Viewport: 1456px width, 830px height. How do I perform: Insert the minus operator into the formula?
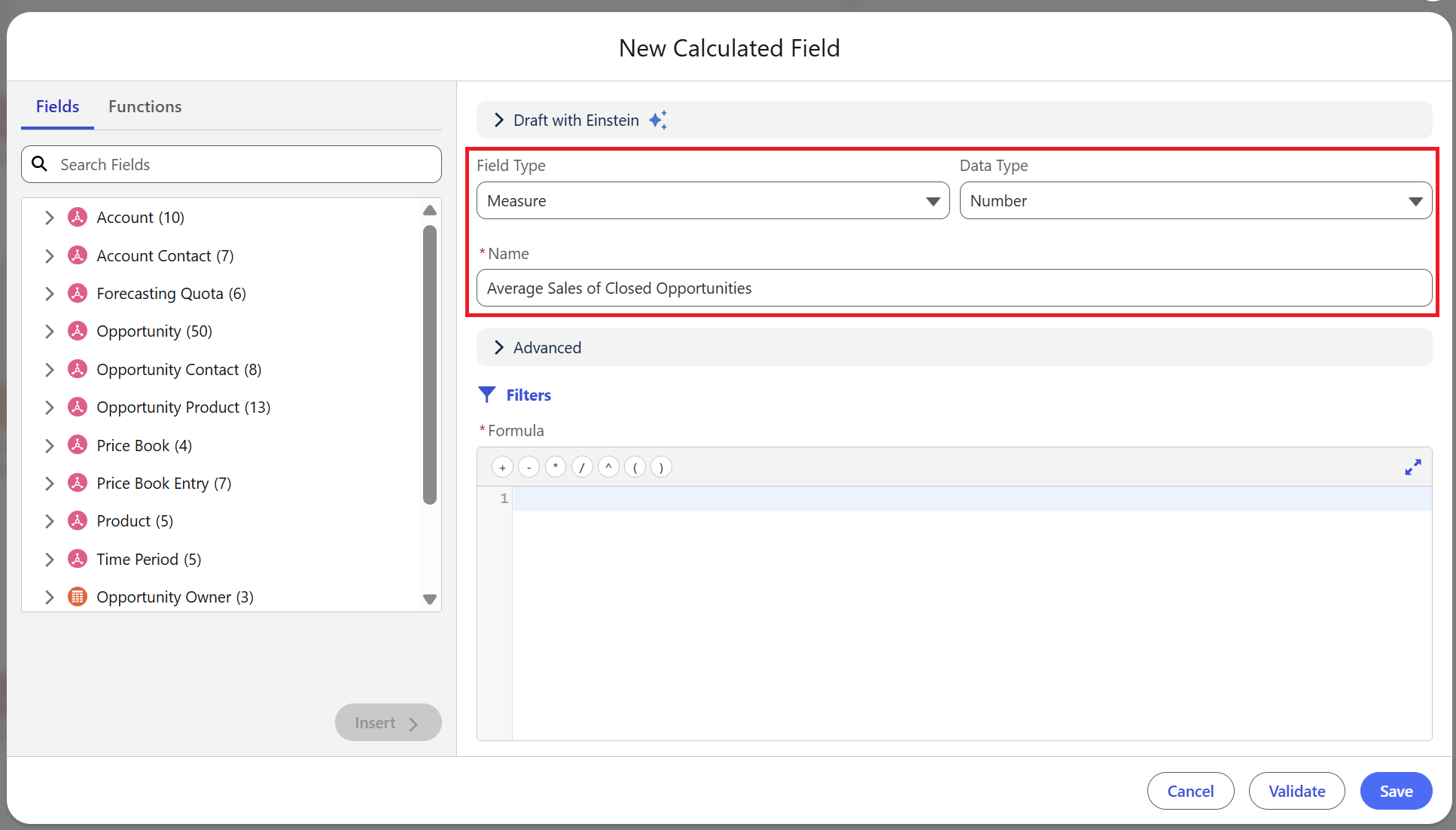528,467
